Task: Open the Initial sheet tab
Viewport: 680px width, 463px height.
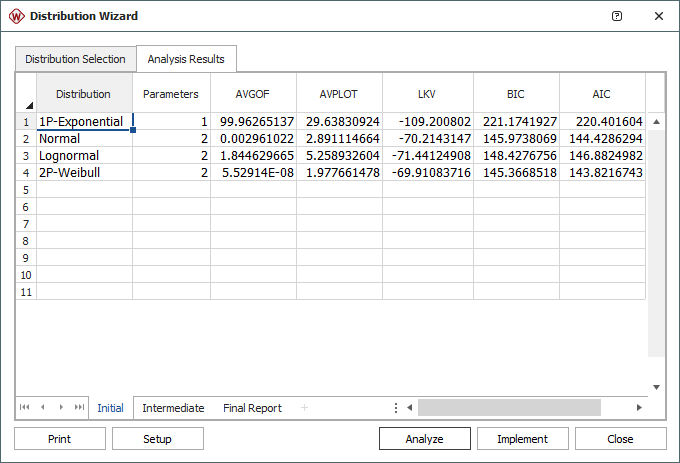Action: [111, 408]
